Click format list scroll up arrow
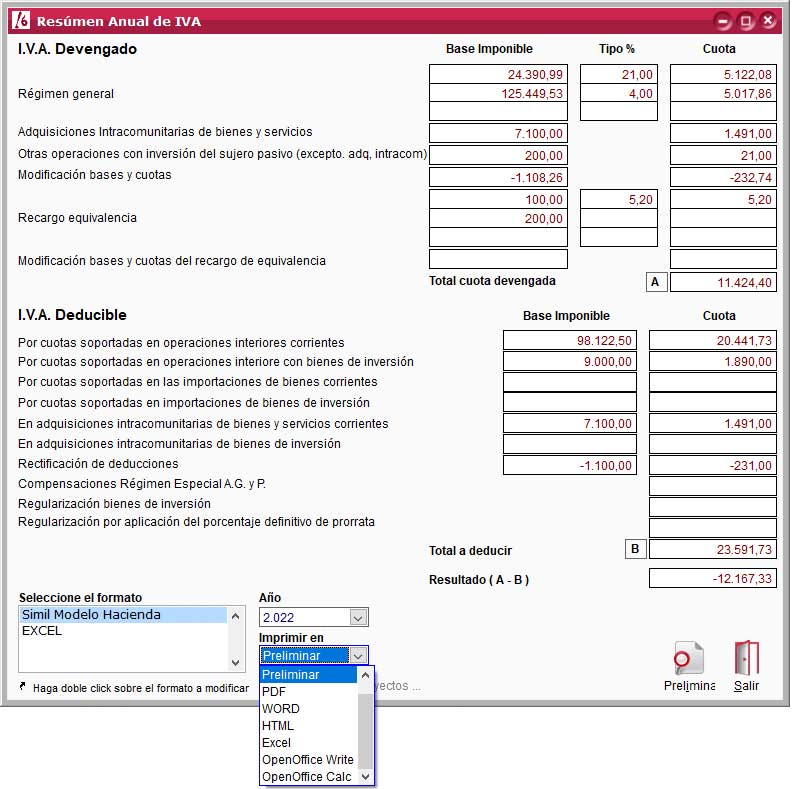This screenshot has height=789, width=792. pos(235,616)
